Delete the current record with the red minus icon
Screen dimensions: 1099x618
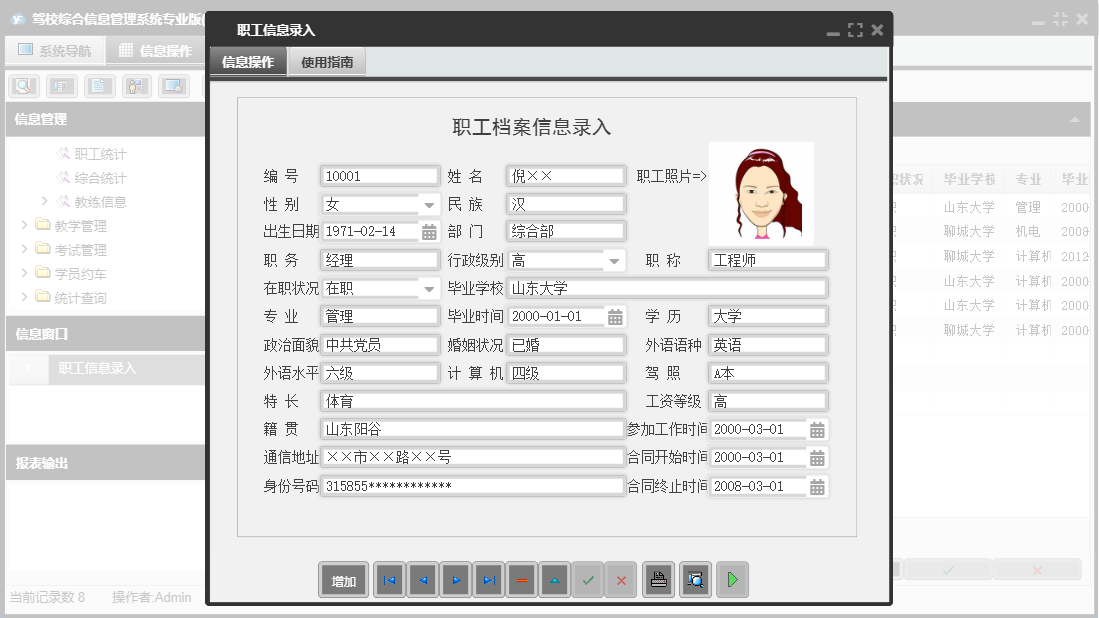[521, 579]
